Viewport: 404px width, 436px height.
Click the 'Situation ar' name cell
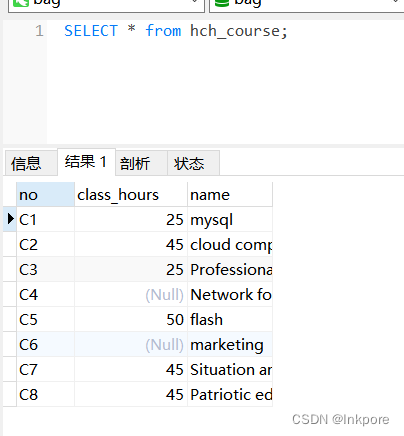pos(230,369)
